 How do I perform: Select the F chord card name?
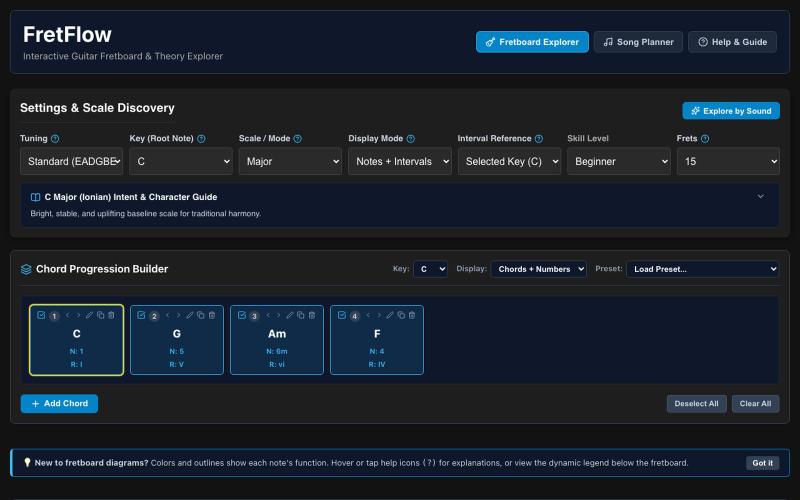[x=377, y=334]
